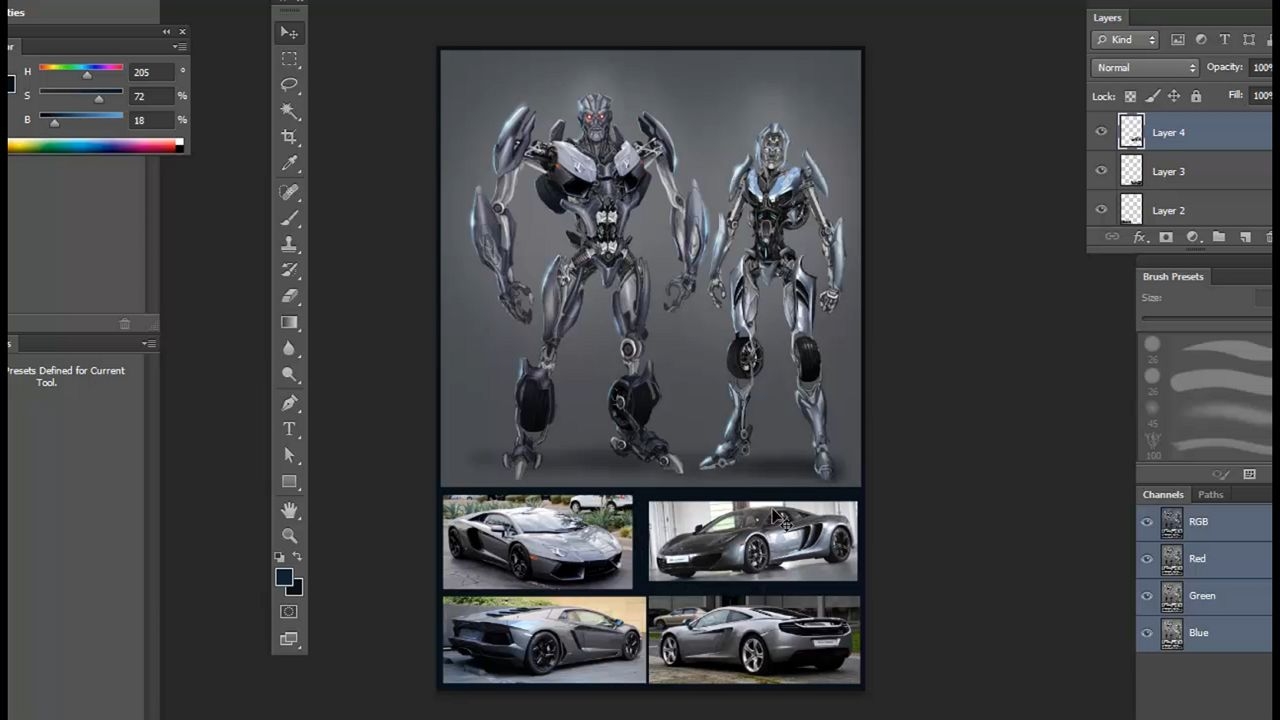1280x720 pixels.
Task: Open the Brush Presets preset manager icon
Action: coord(1249,474)
